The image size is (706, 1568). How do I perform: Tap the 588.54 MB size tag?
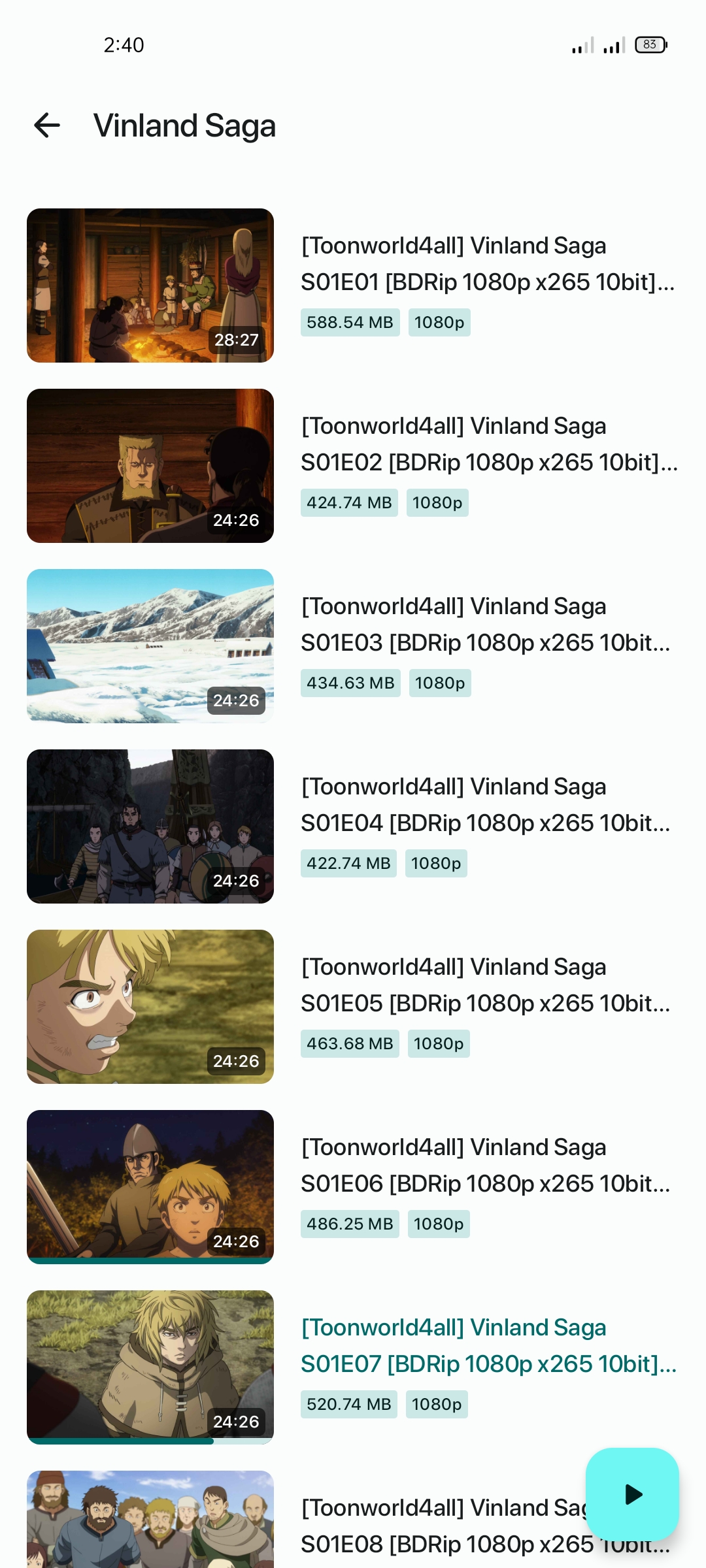point(350,323)
